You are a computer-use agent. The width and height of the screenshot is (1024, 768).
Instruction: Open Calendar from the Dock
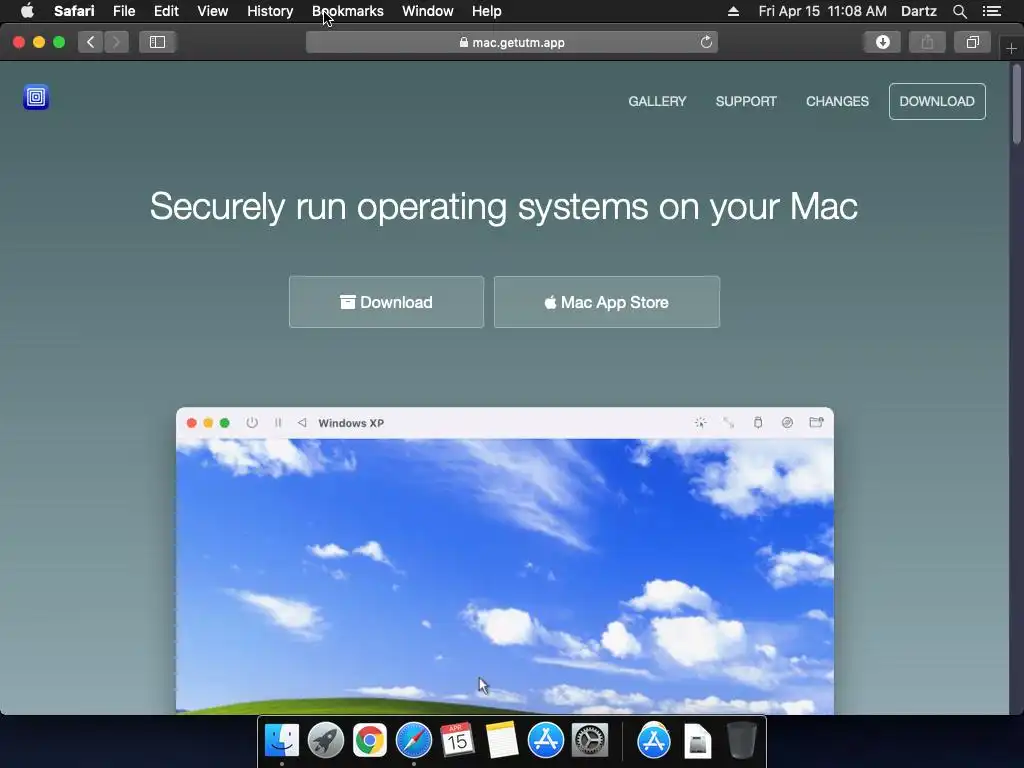457,740
